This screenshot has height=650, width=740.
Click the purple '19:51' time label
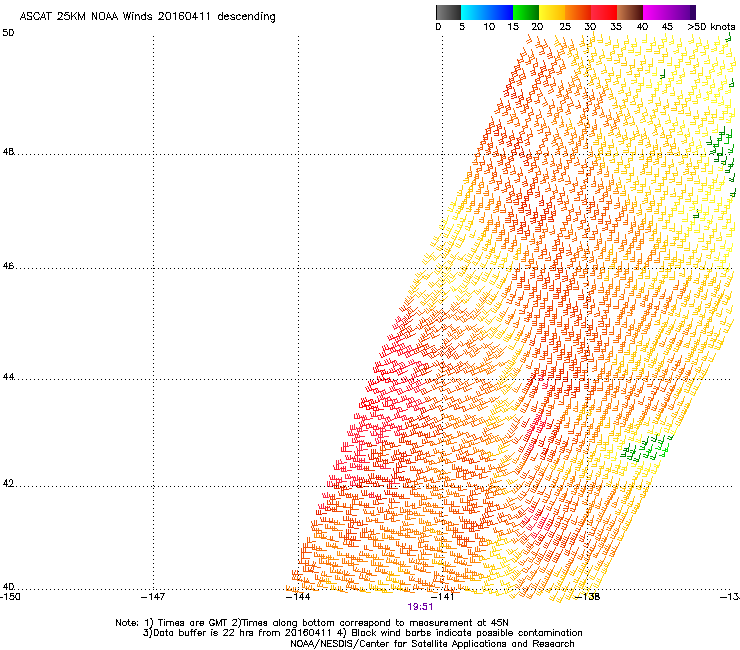420,607
